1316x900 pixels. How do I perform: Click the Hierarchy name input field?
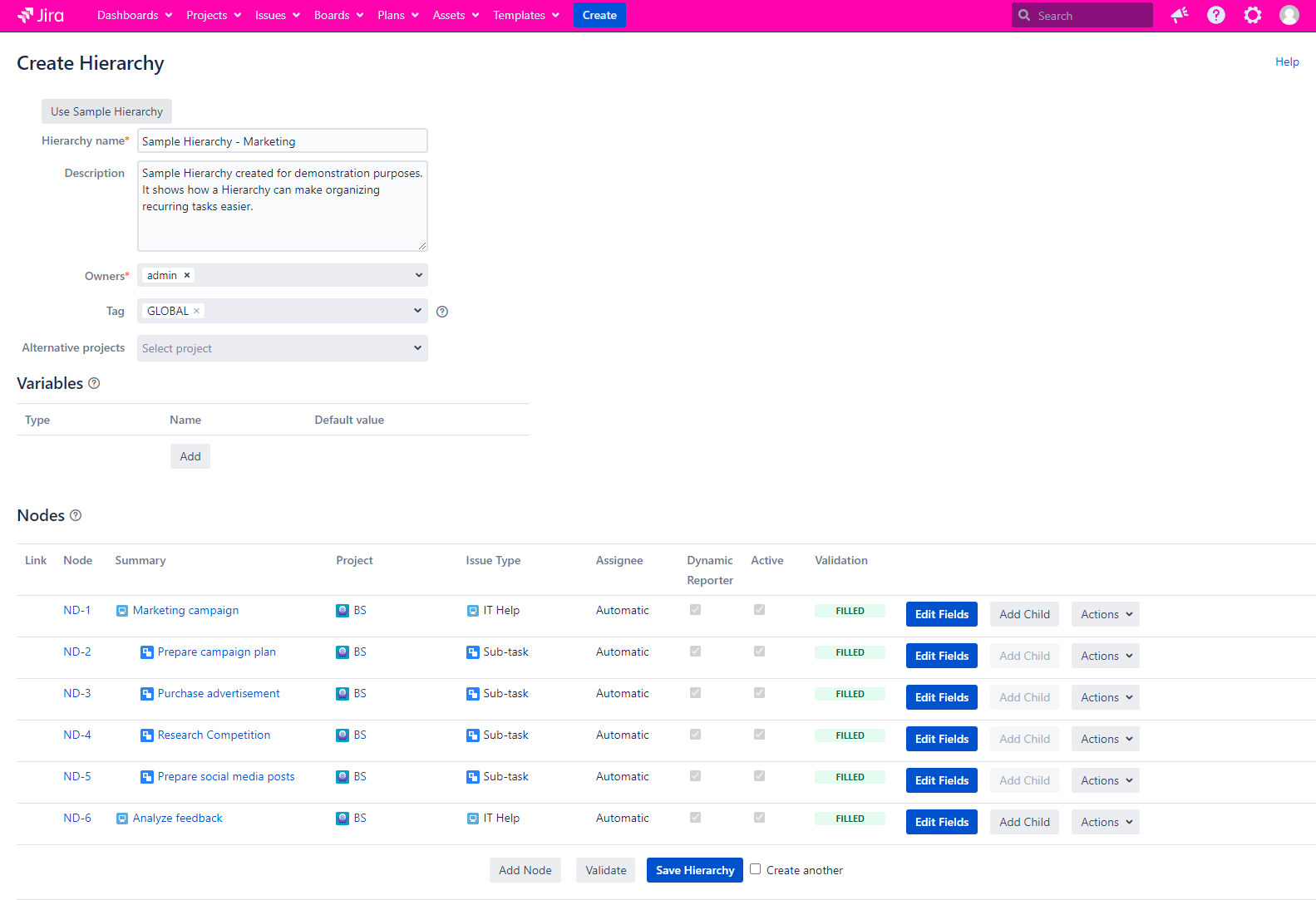(282, 141)
